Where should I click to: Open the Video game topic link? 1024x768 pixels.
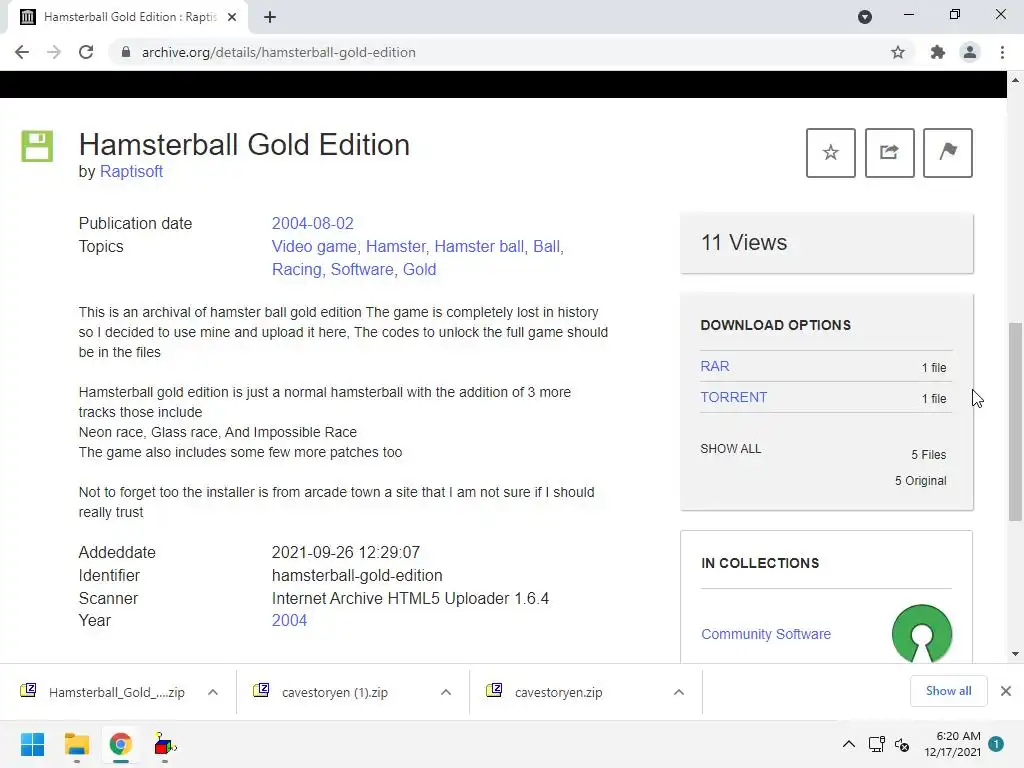click(314, 246)
